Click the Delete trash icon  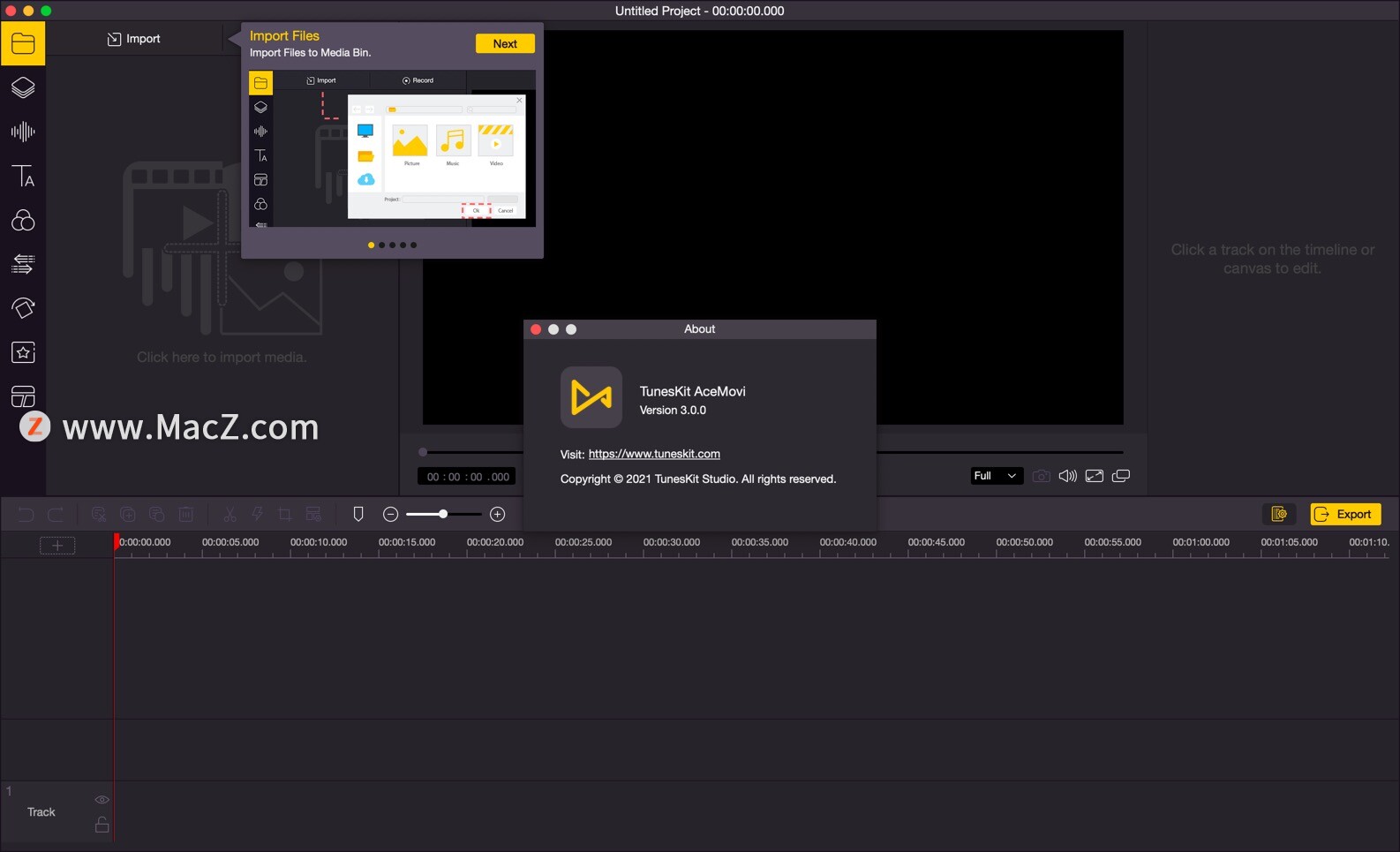point(186,514)
